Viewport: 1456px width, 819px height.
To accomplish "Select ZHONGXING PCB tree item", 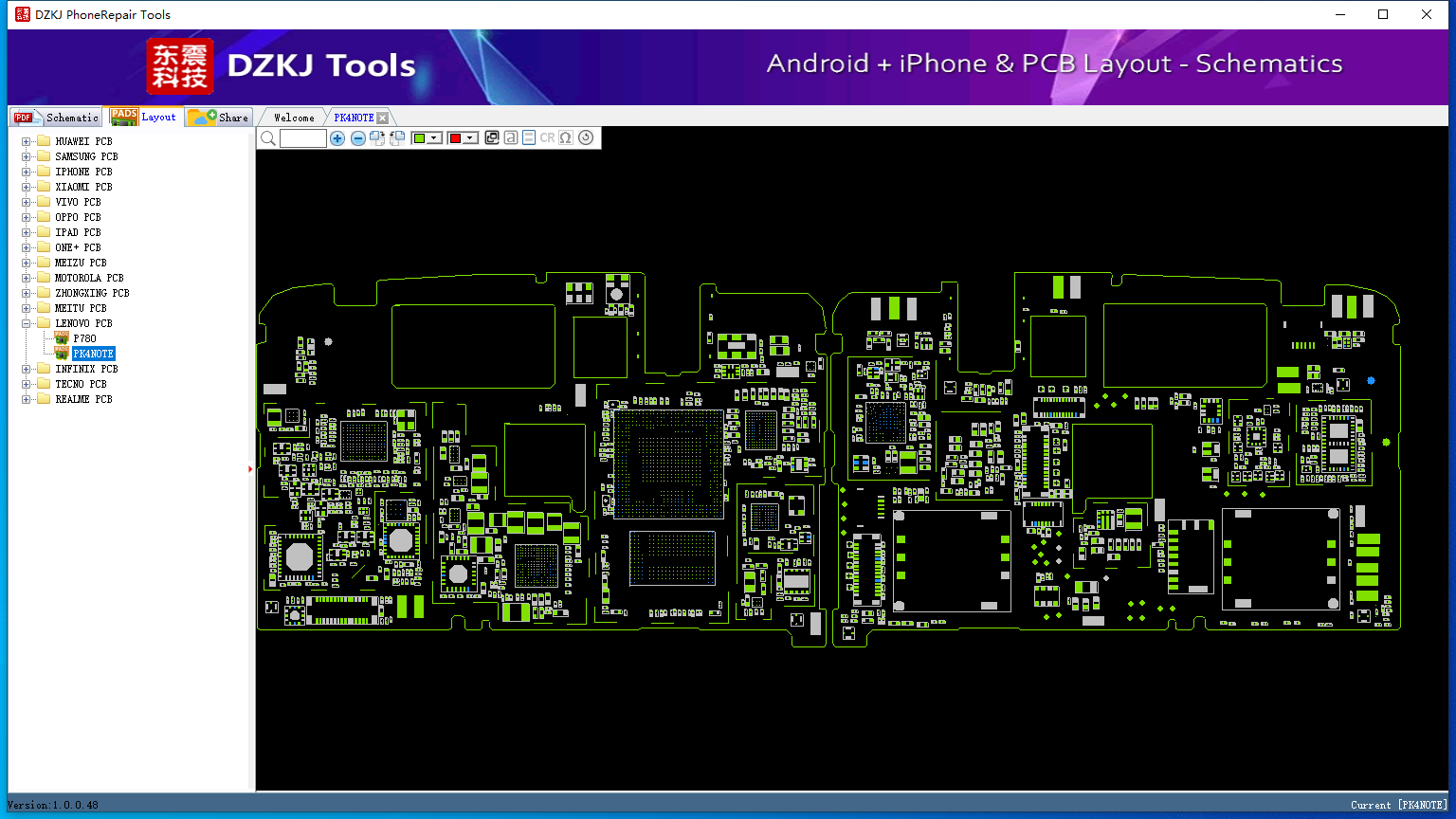I will (92, 293).
